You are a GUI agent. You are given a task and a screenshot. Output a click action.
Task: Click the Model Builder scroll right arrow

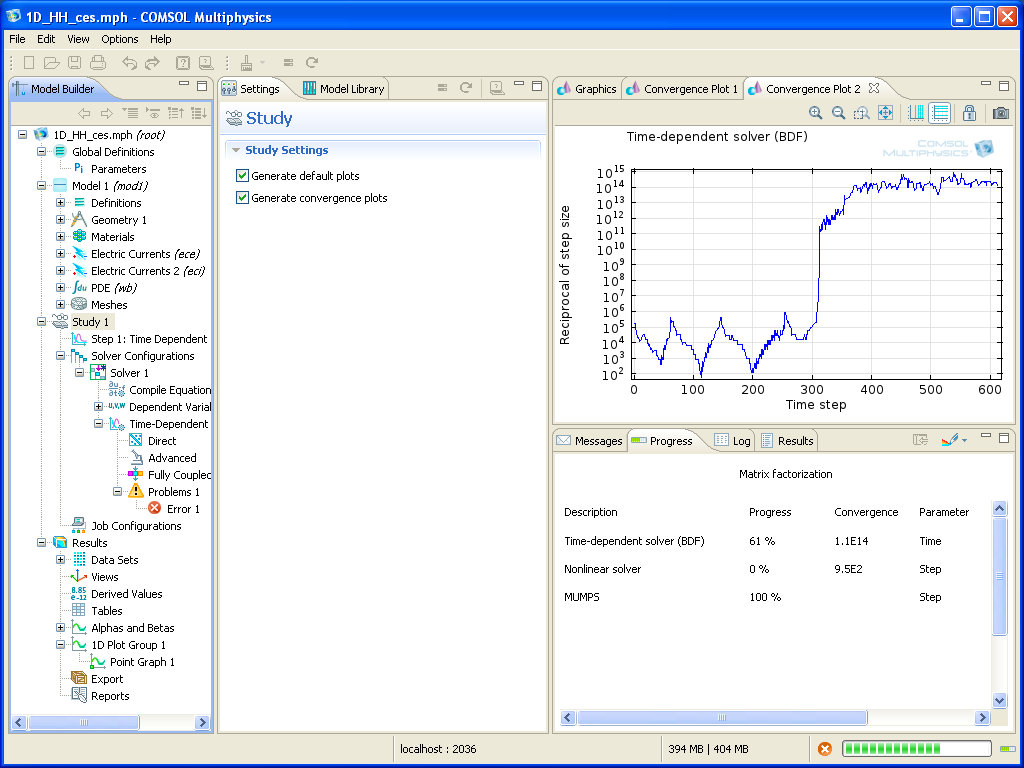[202, 722]
